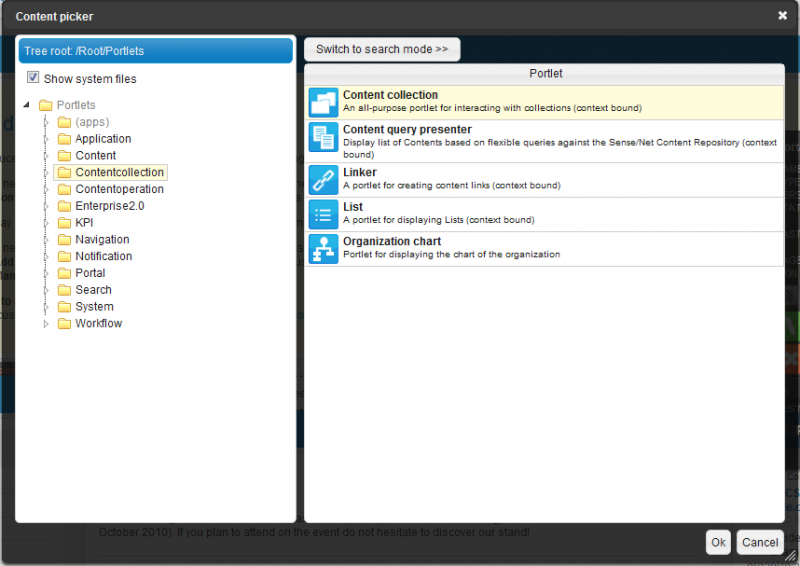Click the Tree root /Root/Portlets header
Viewport: 800px width, 566px height.
click(156, 51)
